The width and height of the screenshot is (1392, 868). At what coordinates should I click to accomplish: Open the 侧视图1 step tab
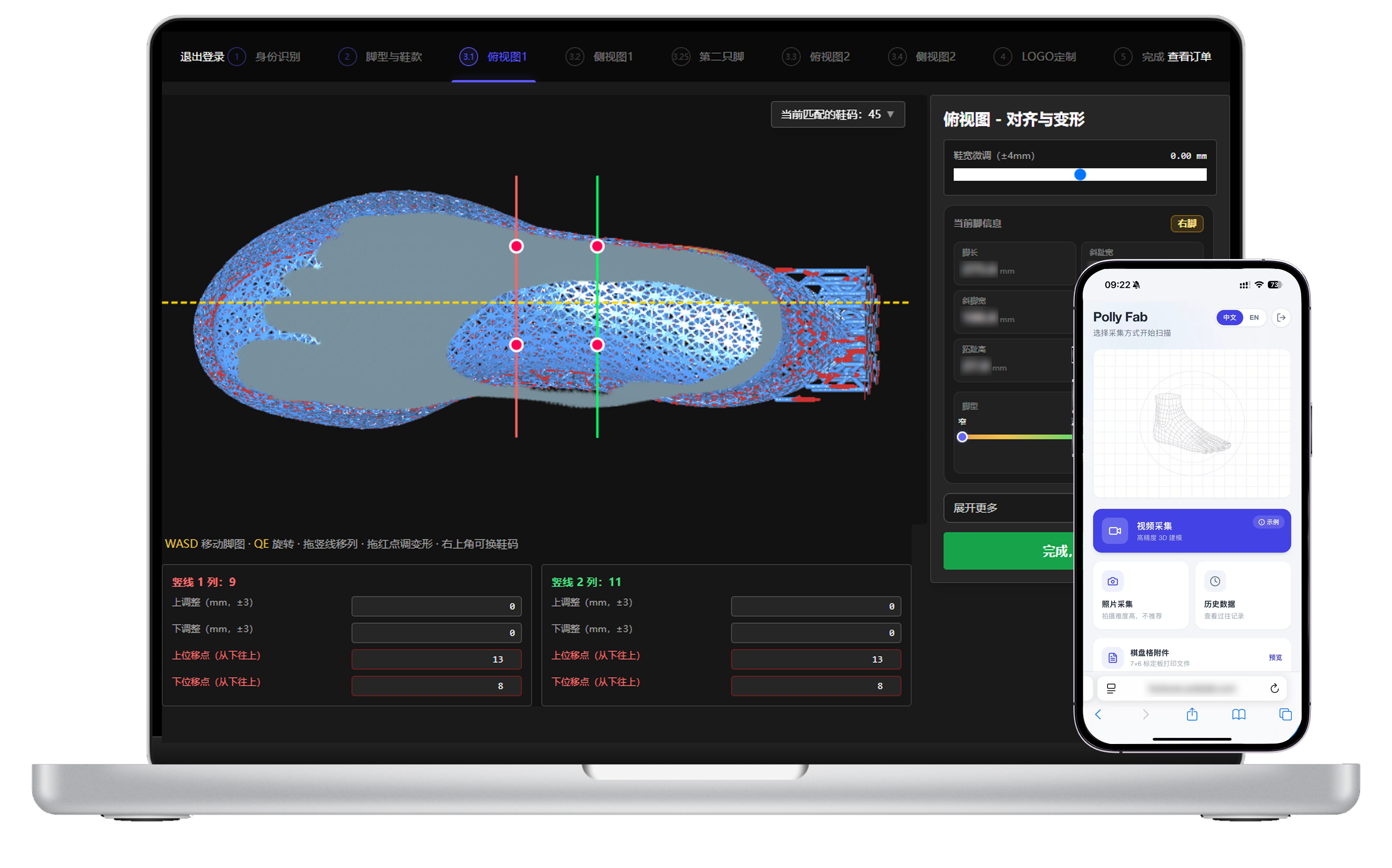(x=599, y=57)
